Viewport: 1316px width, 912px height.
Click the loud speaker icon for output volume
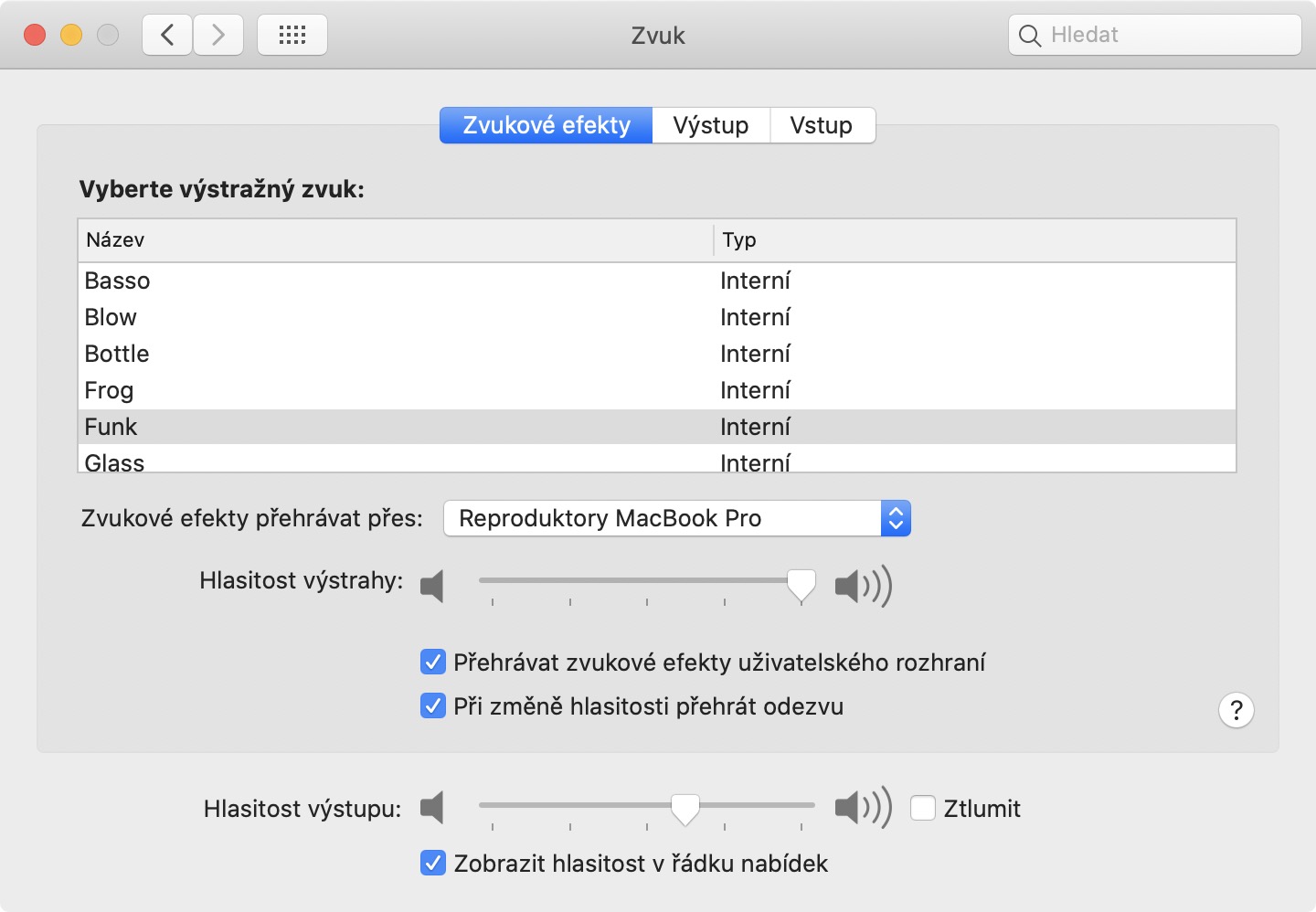click(863, 808)
